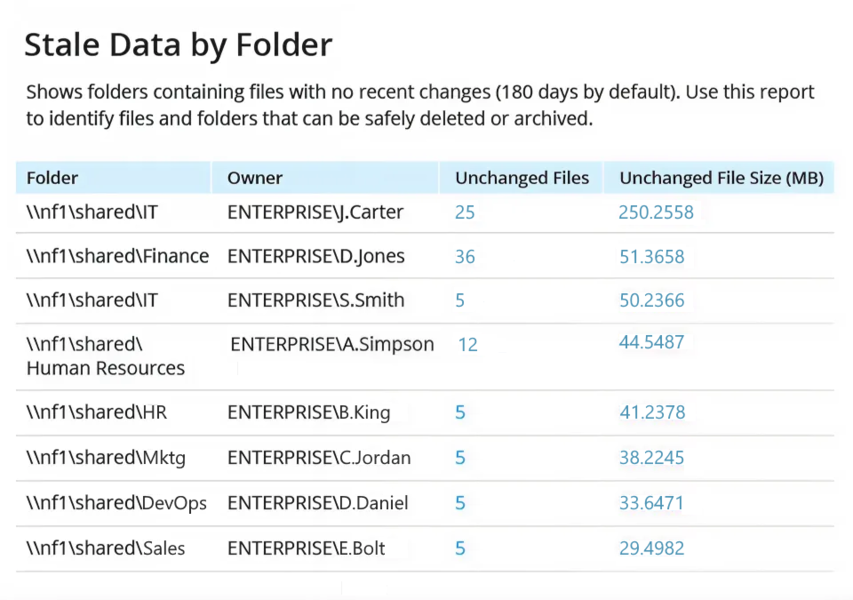Click the 41.2378 file size link

click(x=651, y=412)
